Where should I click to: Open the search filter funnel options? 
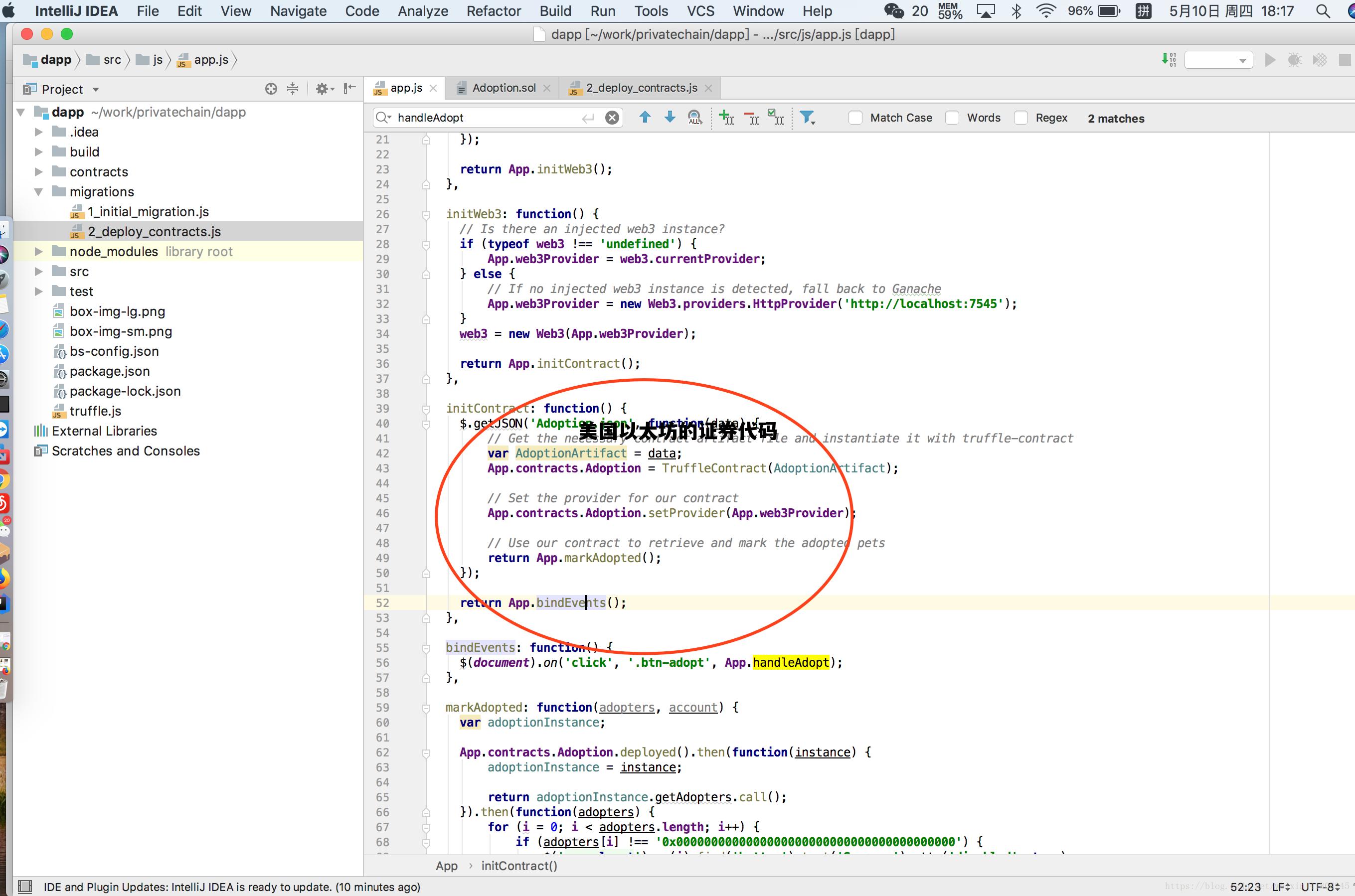pyautogui.click(x=808, y=118)
